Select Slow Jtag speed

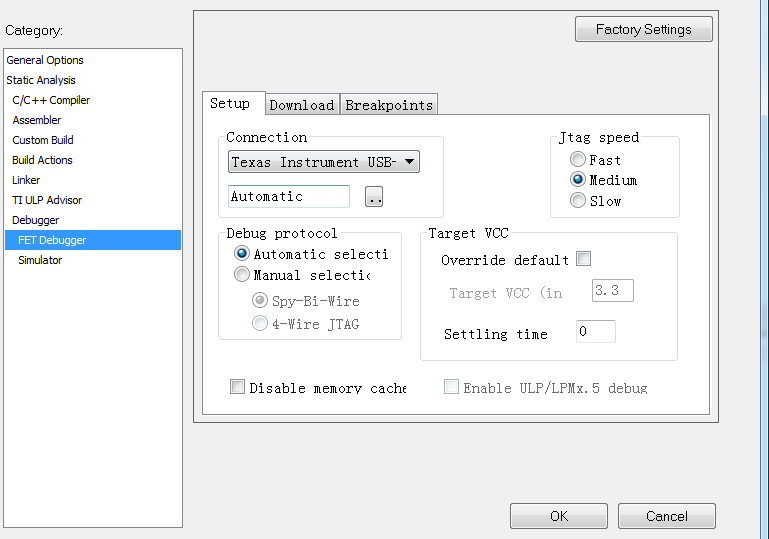tap(578, 201)
